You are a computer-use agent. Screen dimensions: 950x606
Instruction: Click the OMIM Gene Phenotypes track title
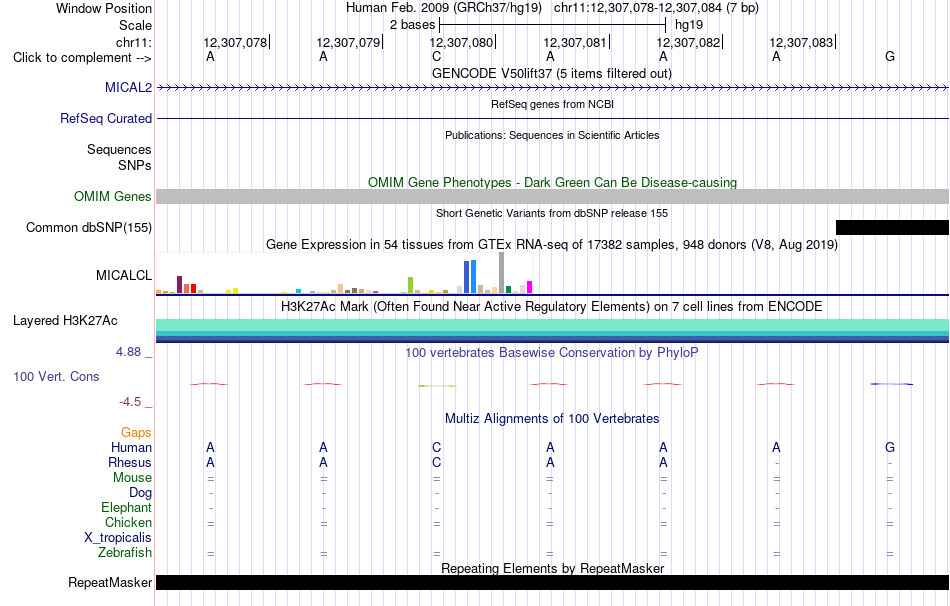[553, 182]
